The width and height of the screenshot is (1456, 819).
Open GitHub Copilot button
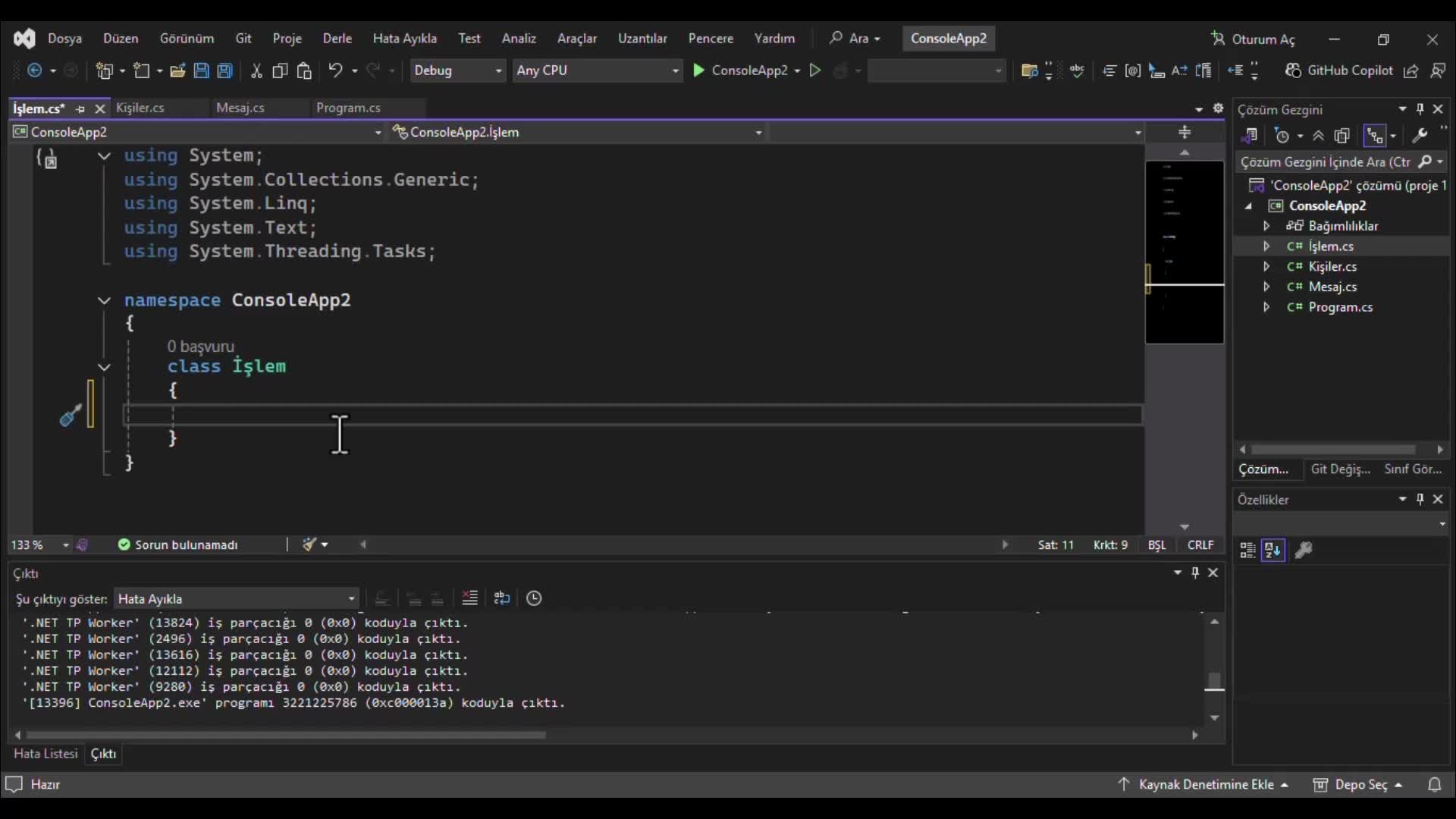[1339, 71]
